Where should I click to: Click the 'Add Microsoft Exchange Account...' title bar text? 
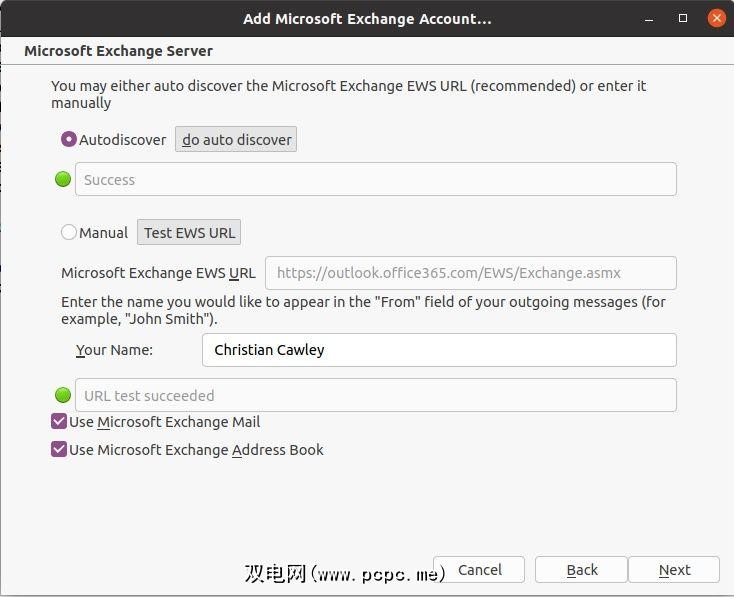(x=367, y=19)
